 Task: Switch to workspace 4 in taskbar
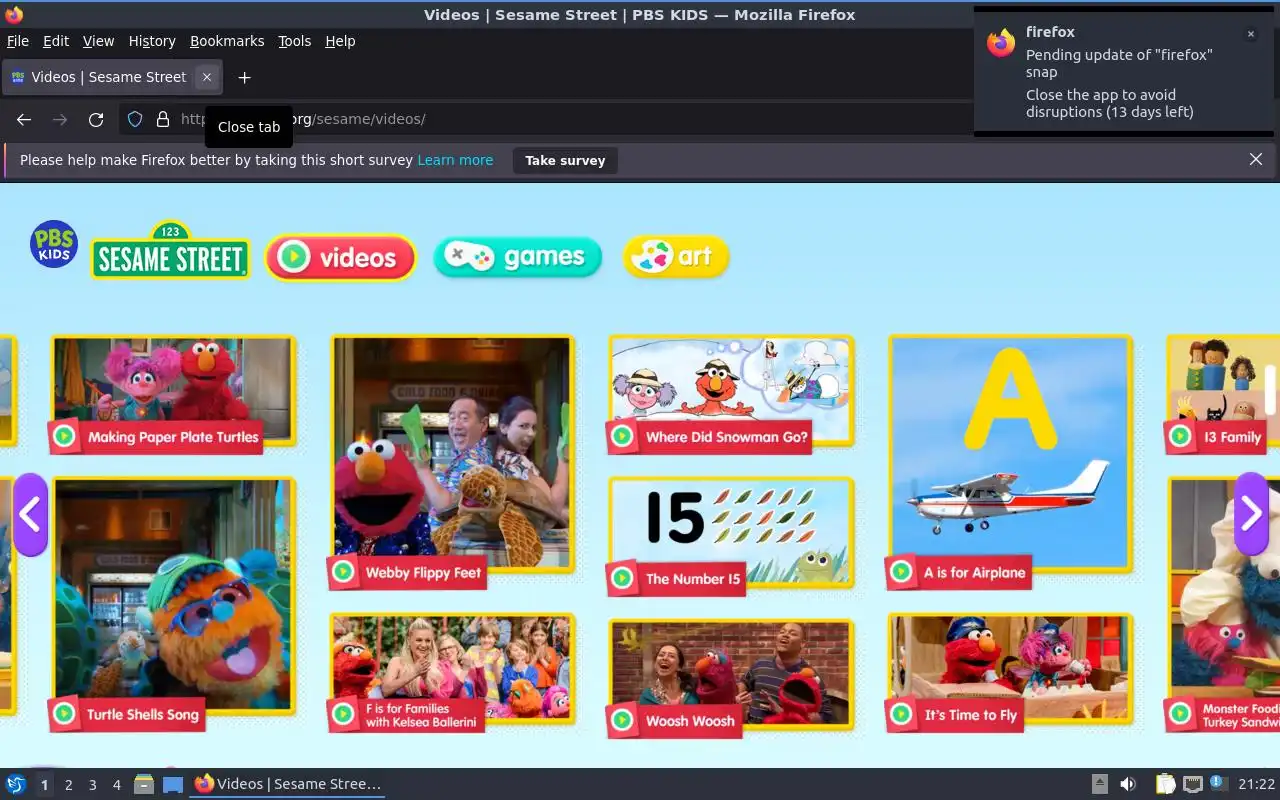click(x=116, y=785)
